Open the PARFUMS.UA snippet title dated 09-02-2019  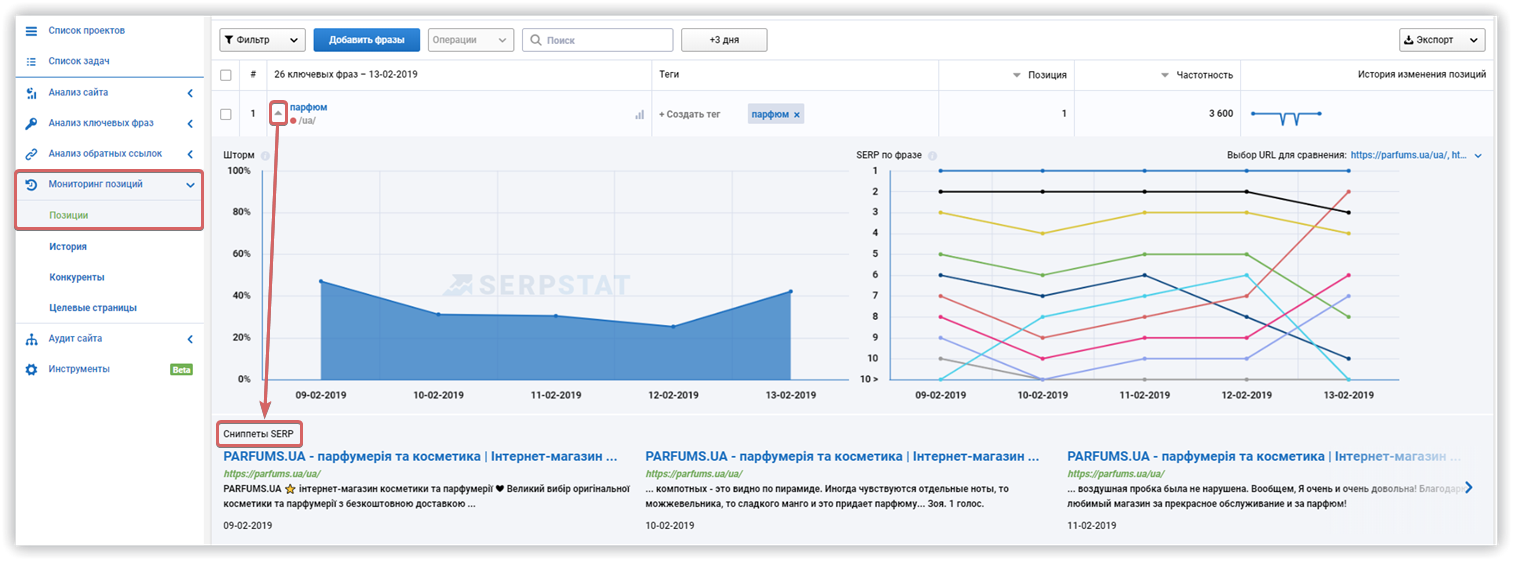coord(420,456)
